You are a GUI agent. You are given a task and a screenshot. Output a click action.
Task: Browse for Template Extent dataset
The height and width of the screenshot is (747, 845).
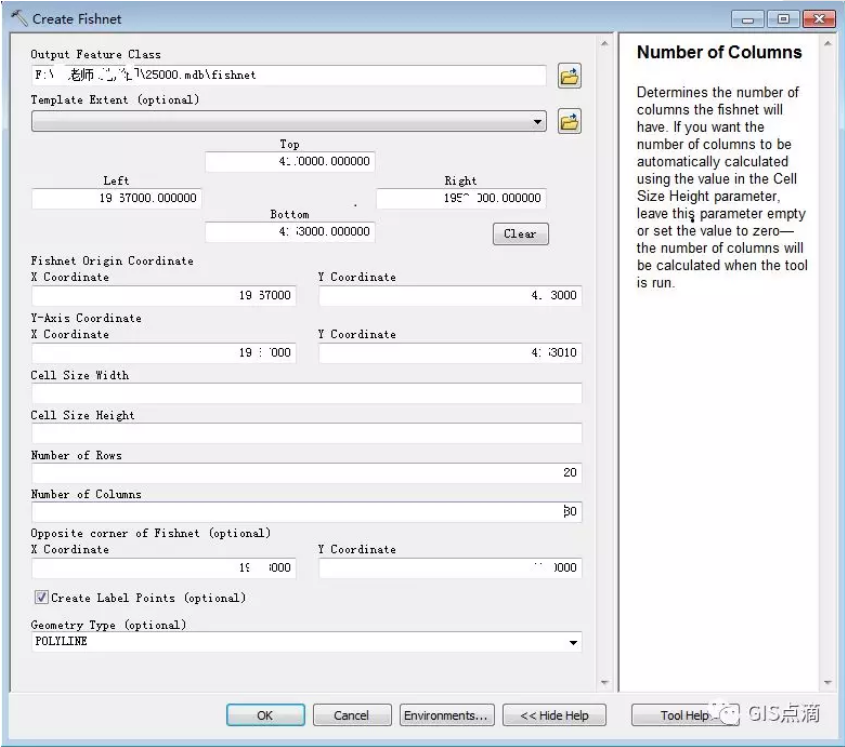569,121
